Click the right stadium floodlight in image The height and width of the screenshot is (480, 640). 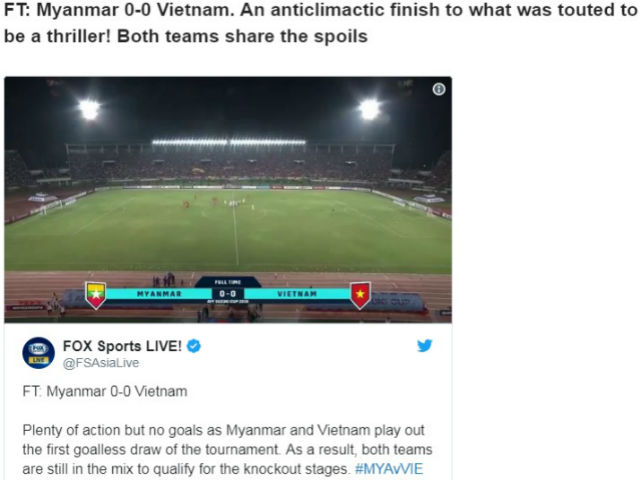click(x=369, y=109)
